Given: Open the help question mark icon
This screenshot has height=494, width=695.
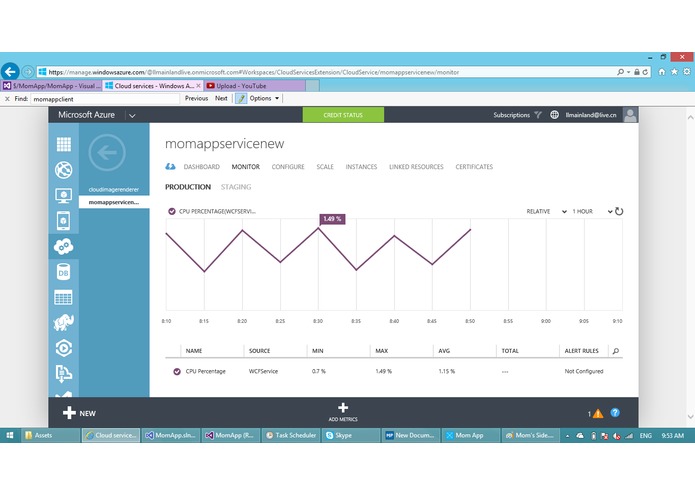Looking at the screenshot, I should [x=615, y=412].
